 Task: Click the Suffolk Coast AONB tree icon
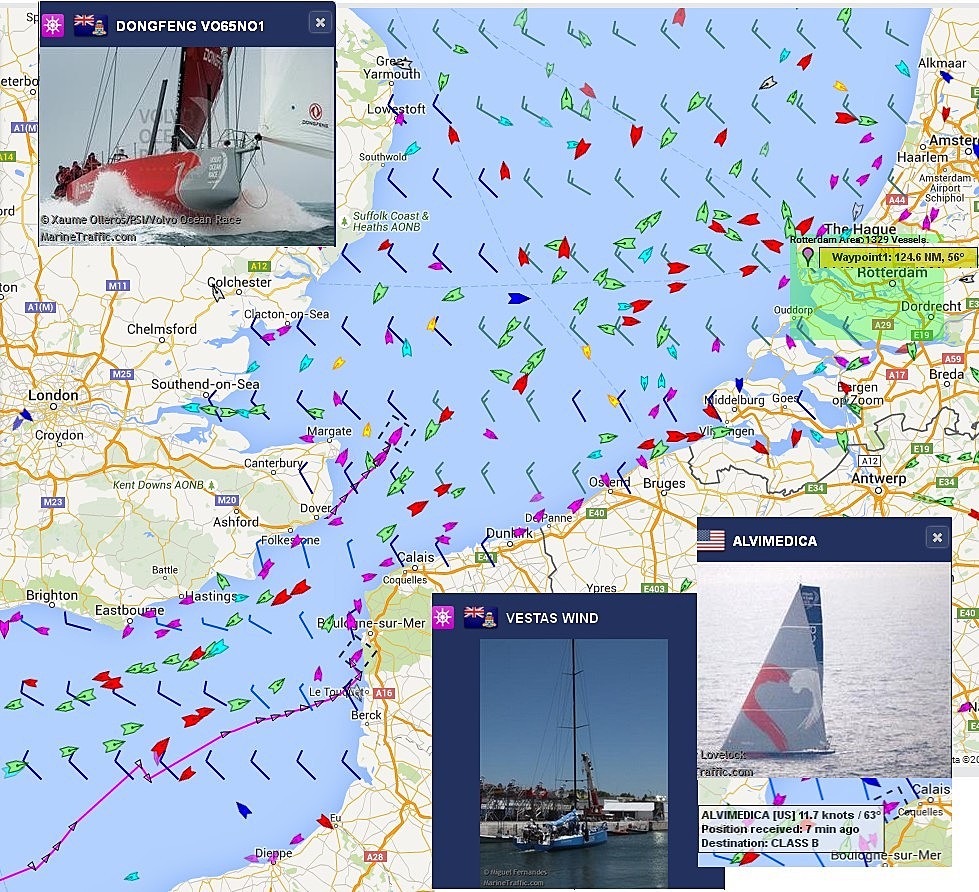click(344, 221)
